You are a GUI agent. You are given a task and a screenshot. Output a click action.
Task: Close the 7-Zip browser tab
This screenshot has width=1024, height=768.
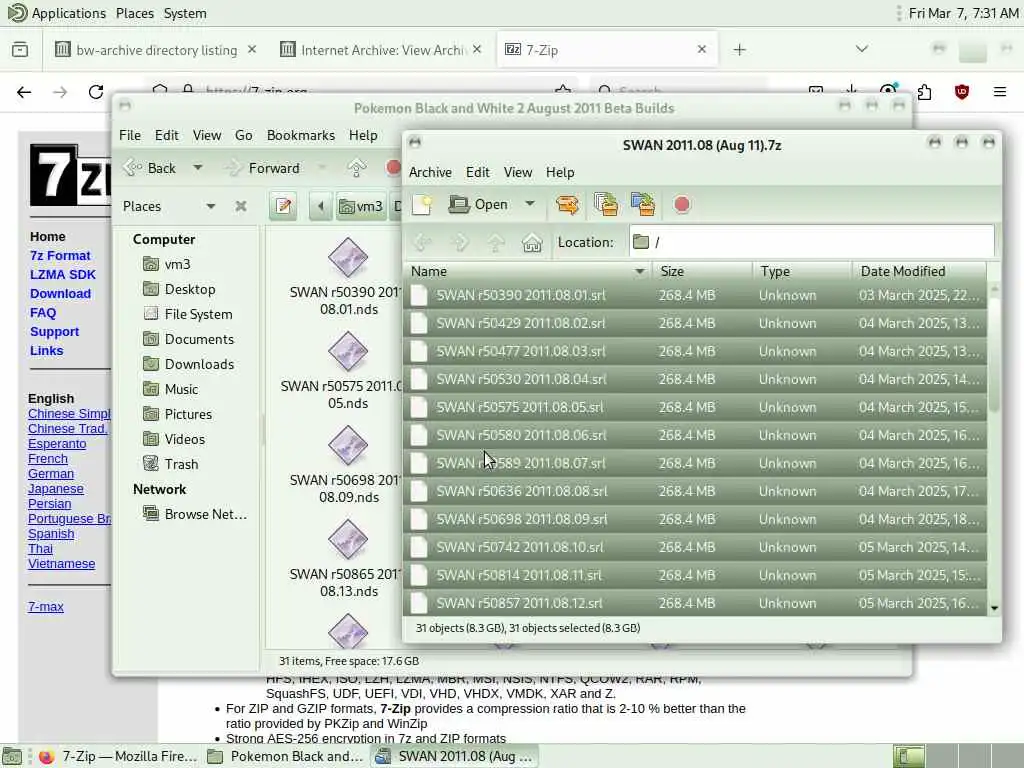701,49
